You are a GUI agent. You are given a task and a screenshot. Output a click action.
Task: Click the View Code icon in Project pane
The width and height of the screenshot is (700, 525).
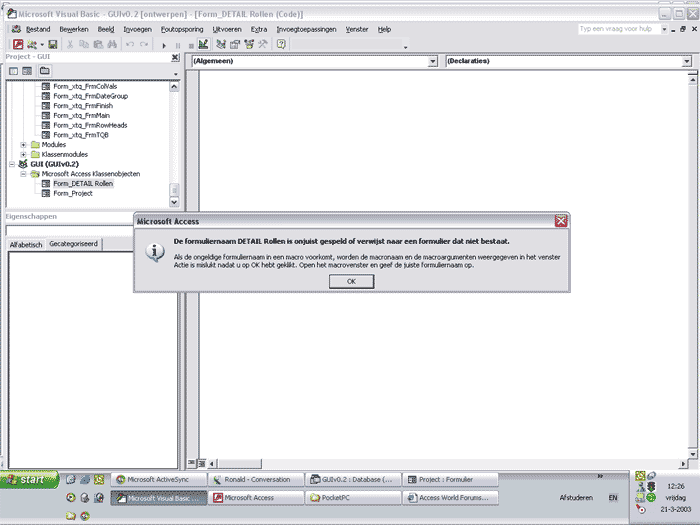coord(14,71)
